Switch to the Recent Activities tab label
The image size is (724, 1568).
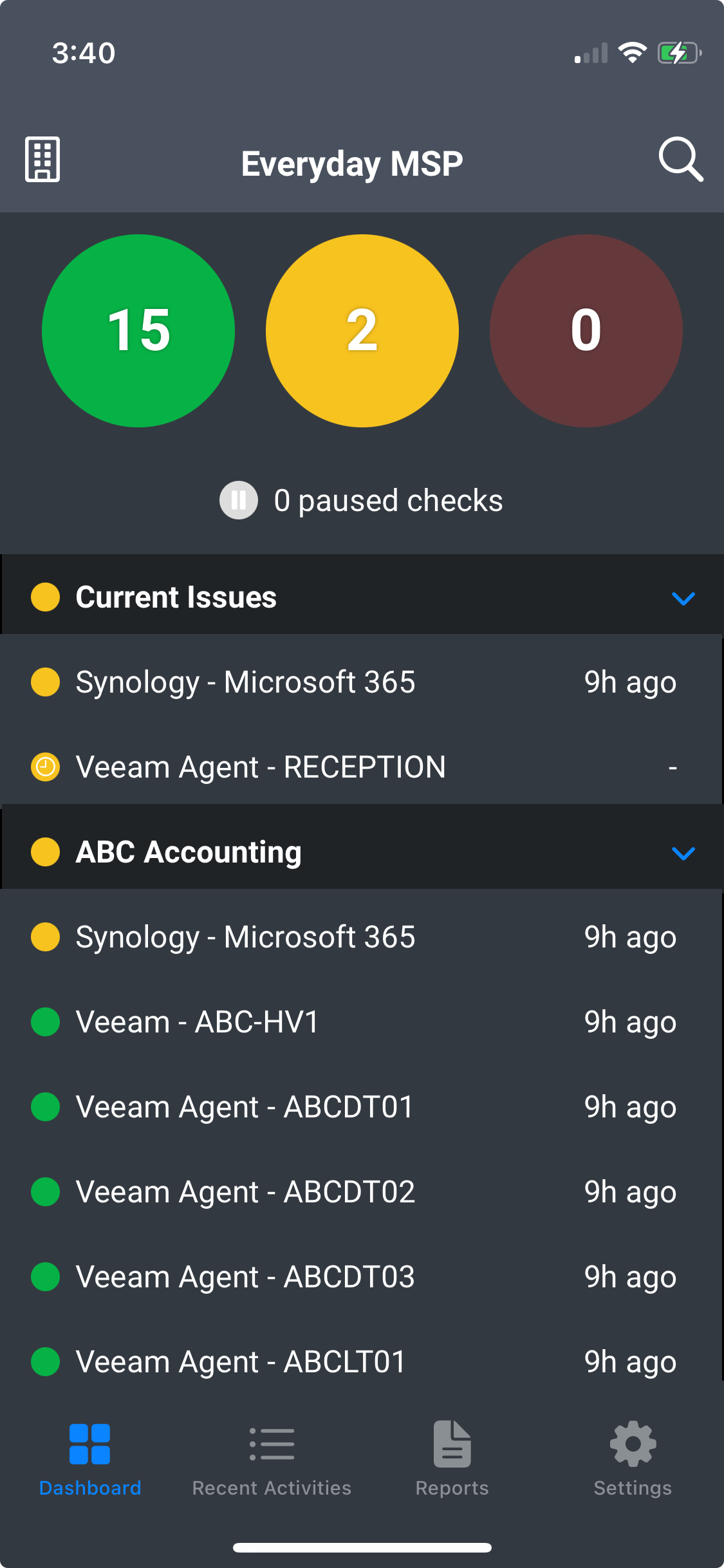pos(272,1488)
